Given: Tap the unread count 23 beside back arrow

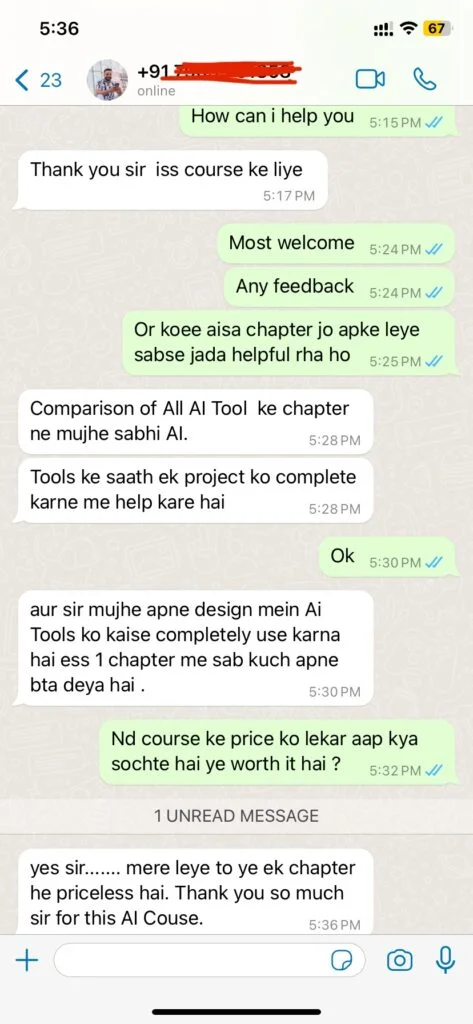Looking at the screenshot, I should click(x=51, y=80).
